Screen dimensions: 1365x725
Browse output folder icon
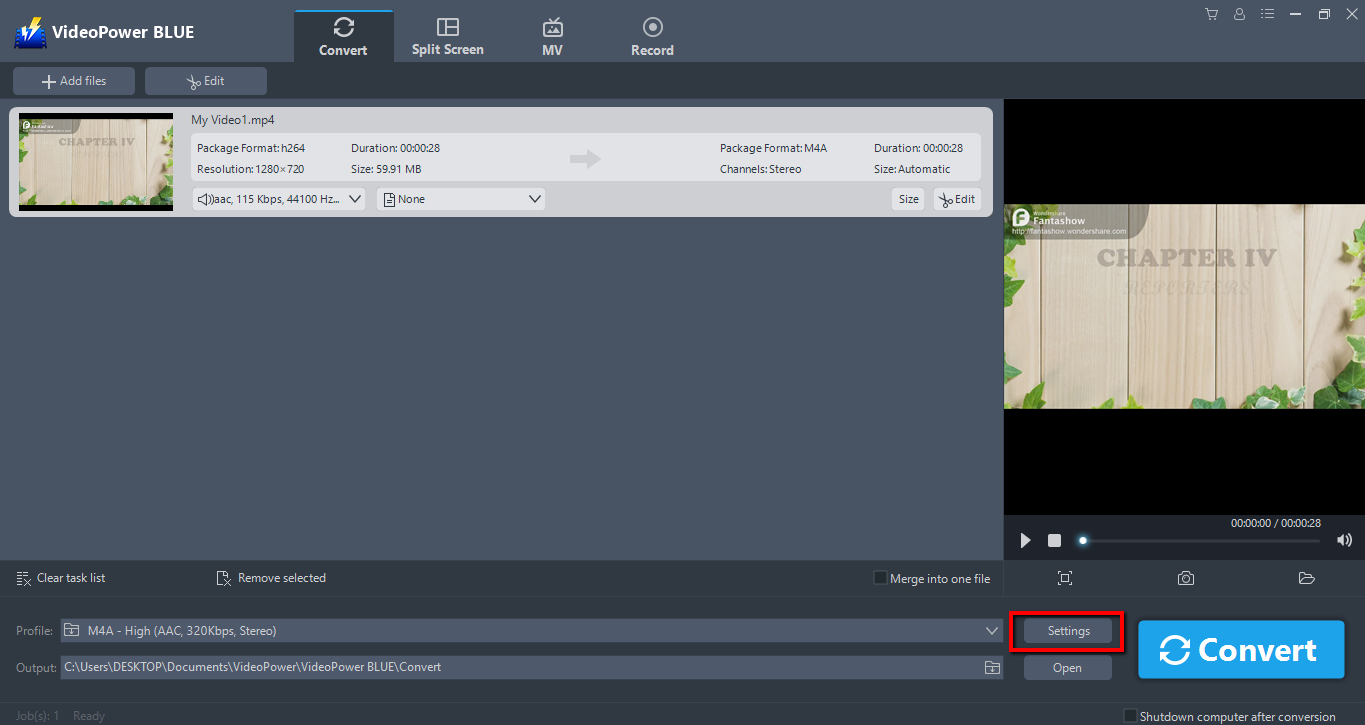pos(992,667)
